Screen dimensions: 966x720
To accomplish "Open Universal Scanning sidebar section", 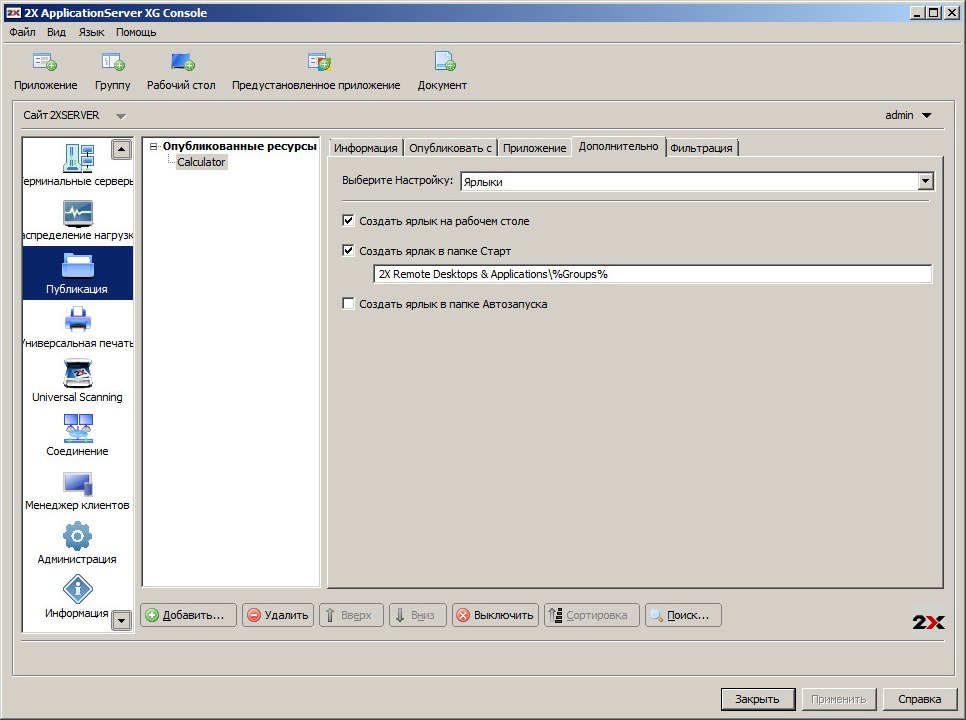I will pyautogui.click(x=78, y=381).
